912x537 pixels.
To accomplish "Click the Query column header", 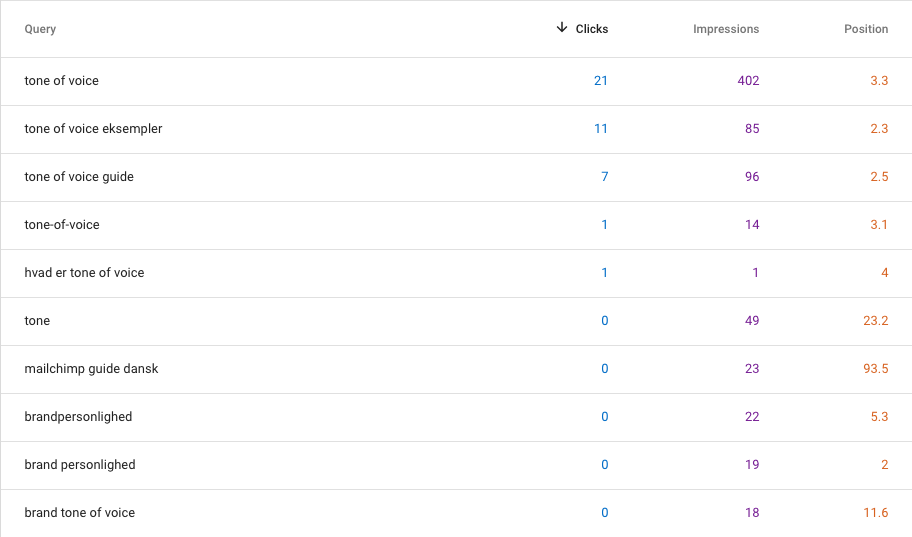I will (x=40, y=29).
